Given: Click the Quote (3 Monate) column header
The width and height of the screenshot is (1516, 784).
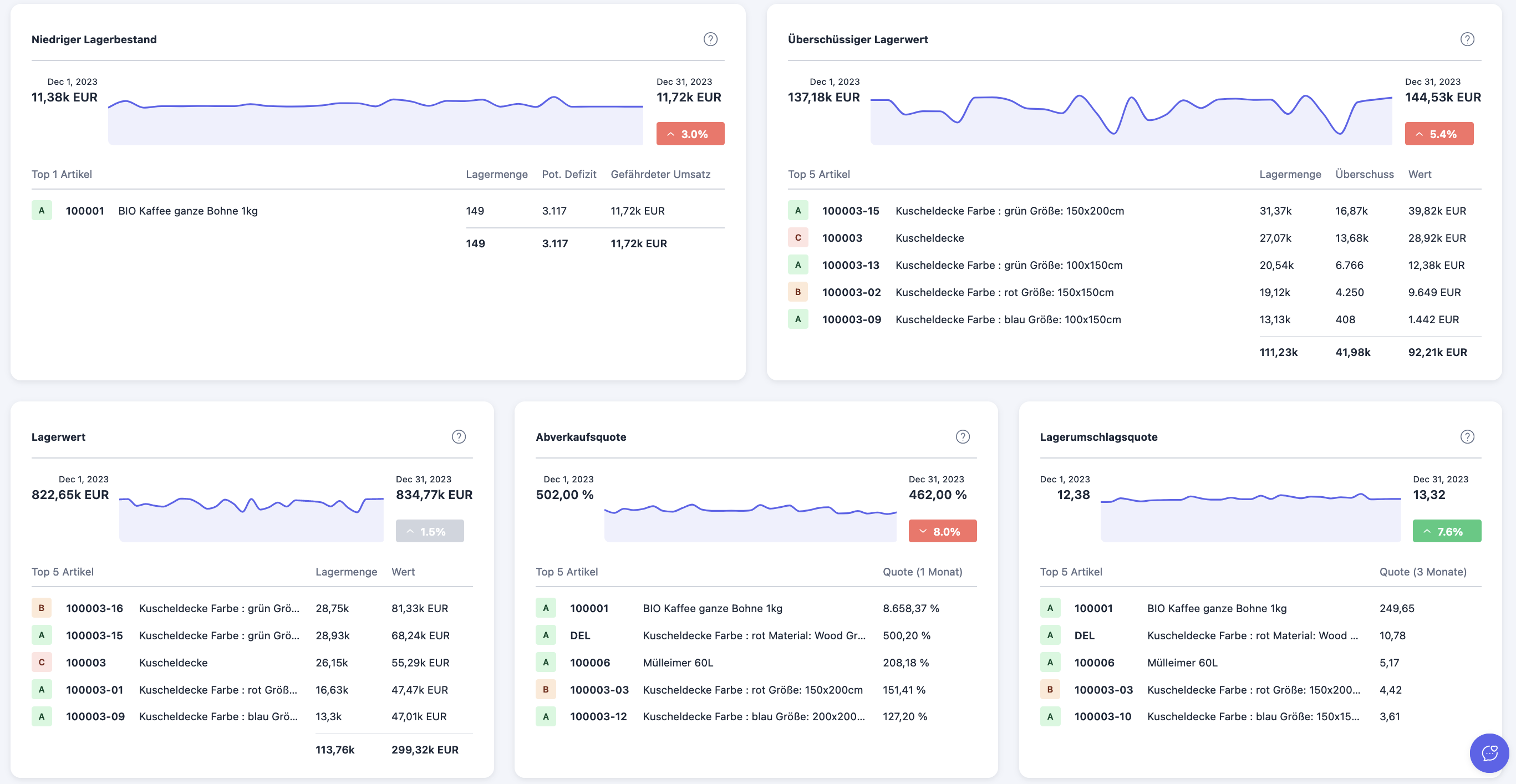Looking at the screenshot, I should (x=1422, y=572).
